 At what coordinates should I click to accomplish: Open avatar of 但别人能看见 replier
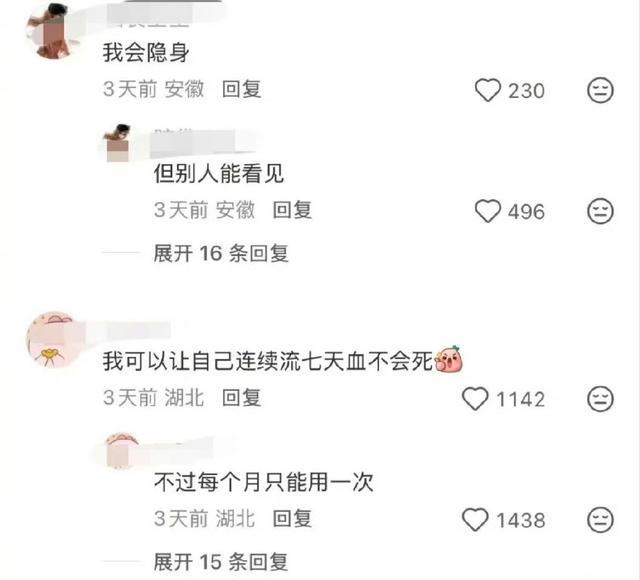pos(117,143)
